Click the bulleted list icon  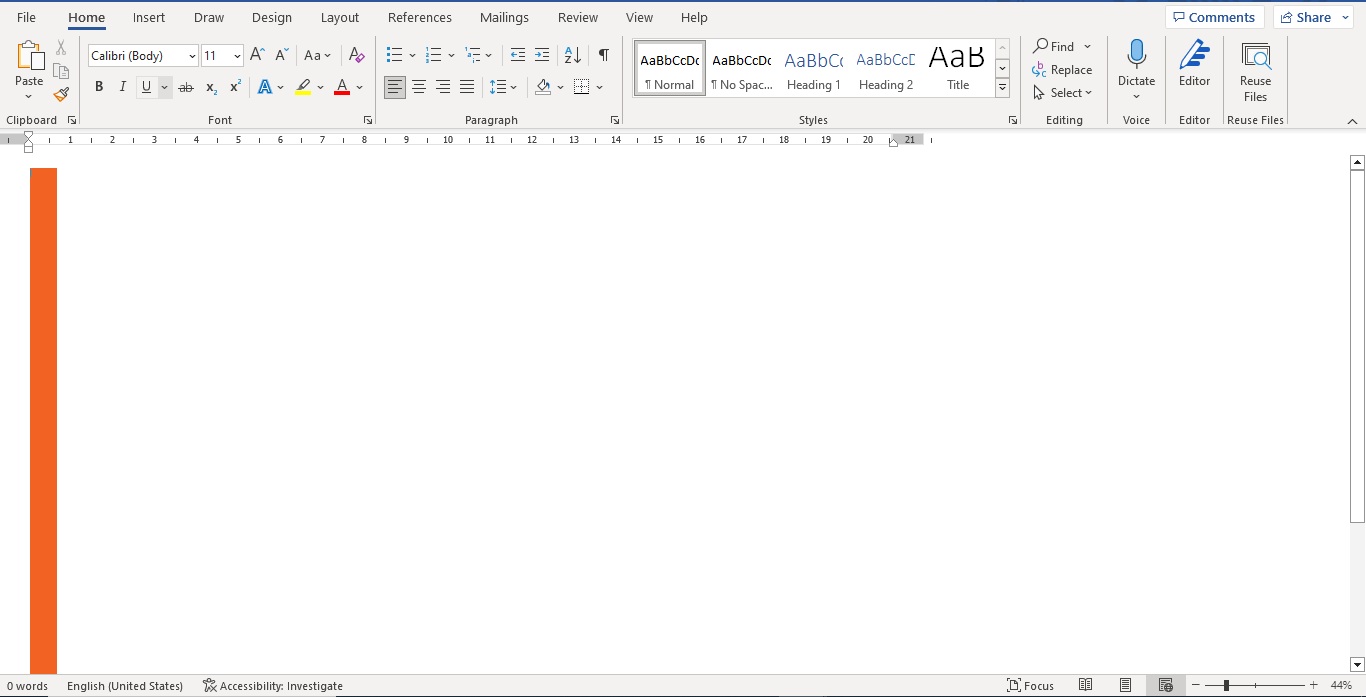(x=394, y=55)
